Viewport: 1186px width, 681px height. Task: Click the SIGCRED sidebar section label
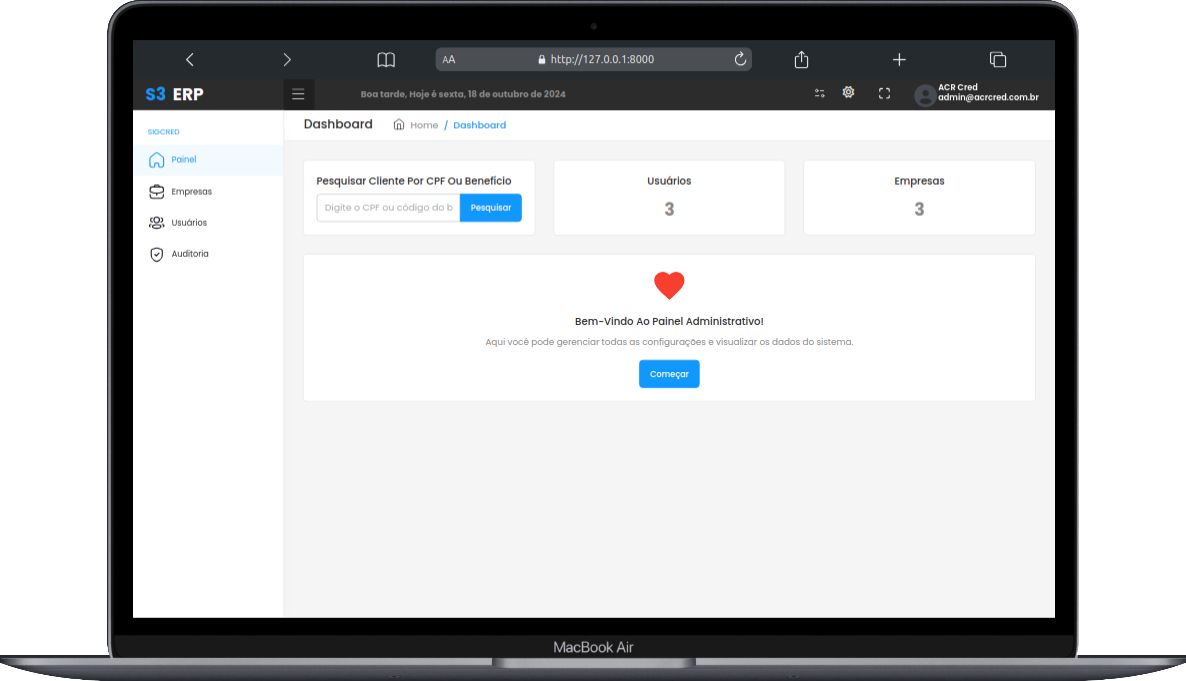coord(163,132)
